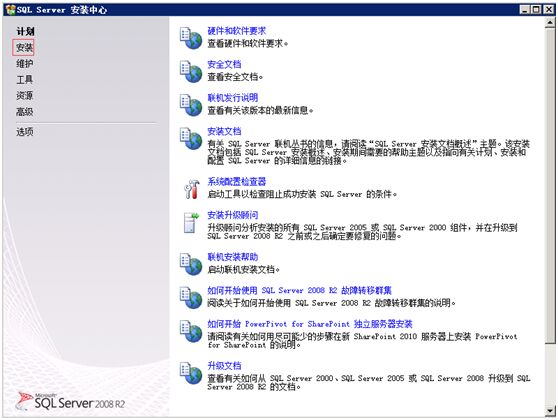Click the text 启动工具以检查阻止成功安装 SQL Server 的条件。
Screen dimensions: 558x420
point(302,194)
